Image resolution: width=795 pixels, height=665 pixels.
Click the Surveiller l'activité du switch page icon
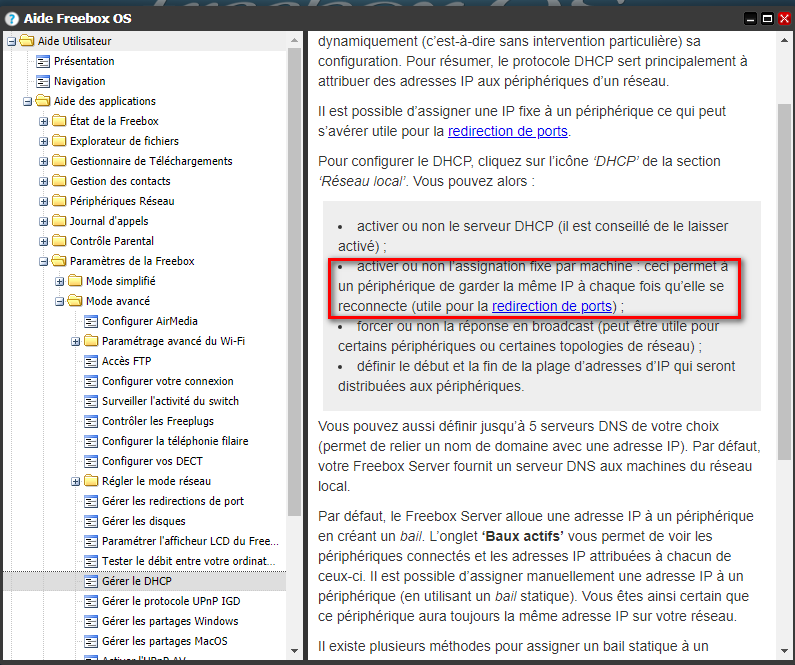(x=91, y=401)
